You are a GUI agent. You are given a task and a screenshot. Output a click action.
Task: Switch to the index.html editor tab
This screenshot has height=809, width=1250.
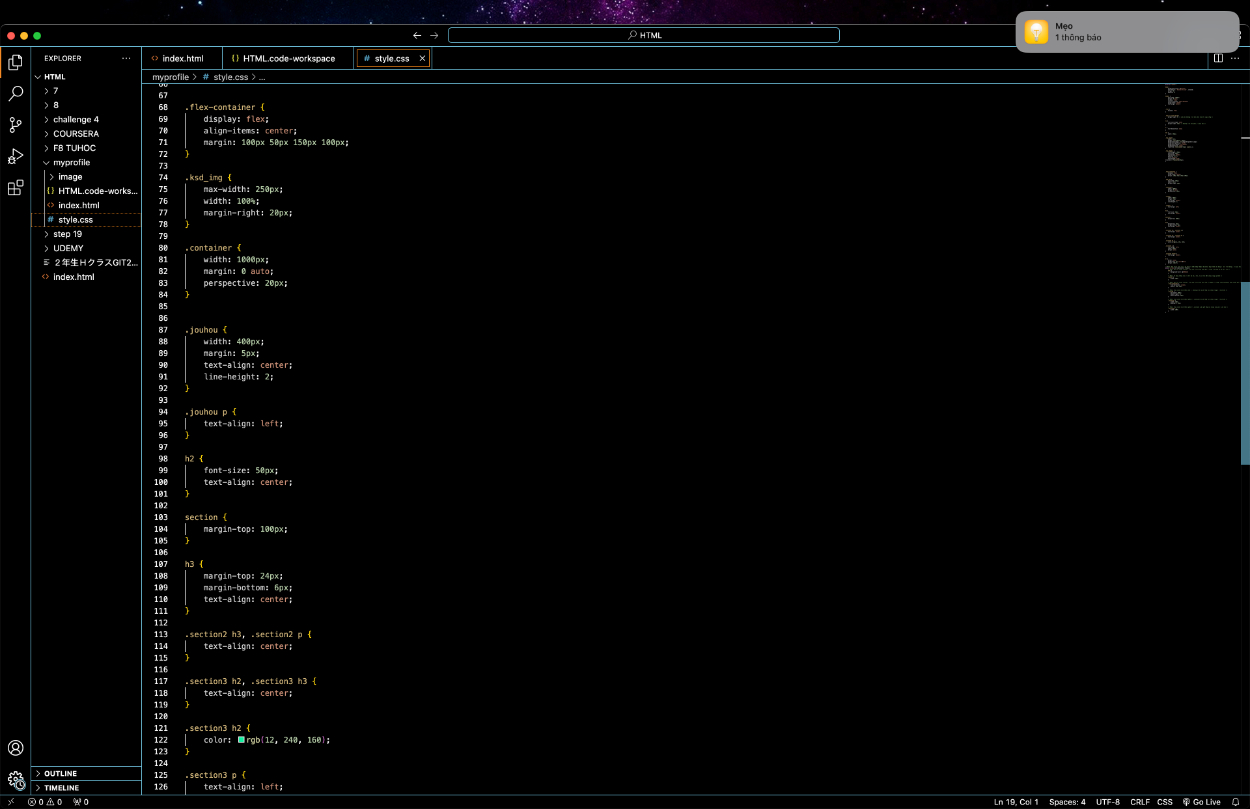click(182, 59)
